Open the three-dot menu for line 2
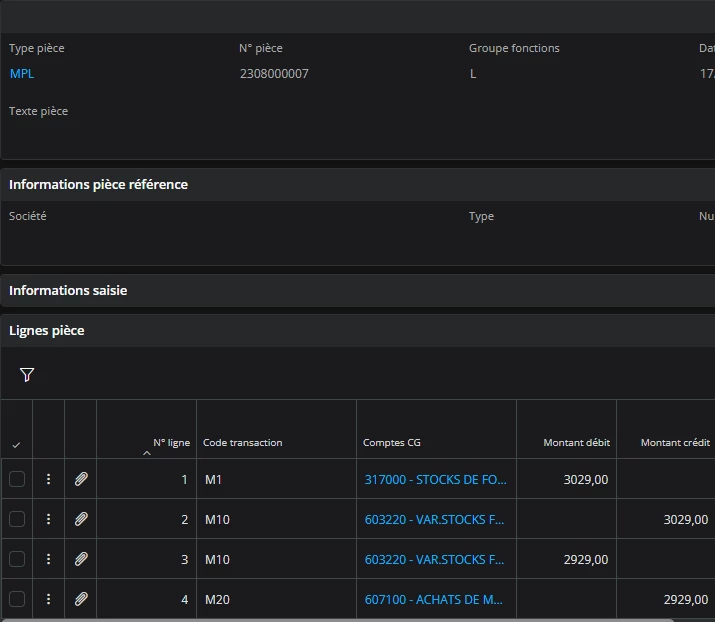Viewport: 715px width, 622px height. coord(48,519)
